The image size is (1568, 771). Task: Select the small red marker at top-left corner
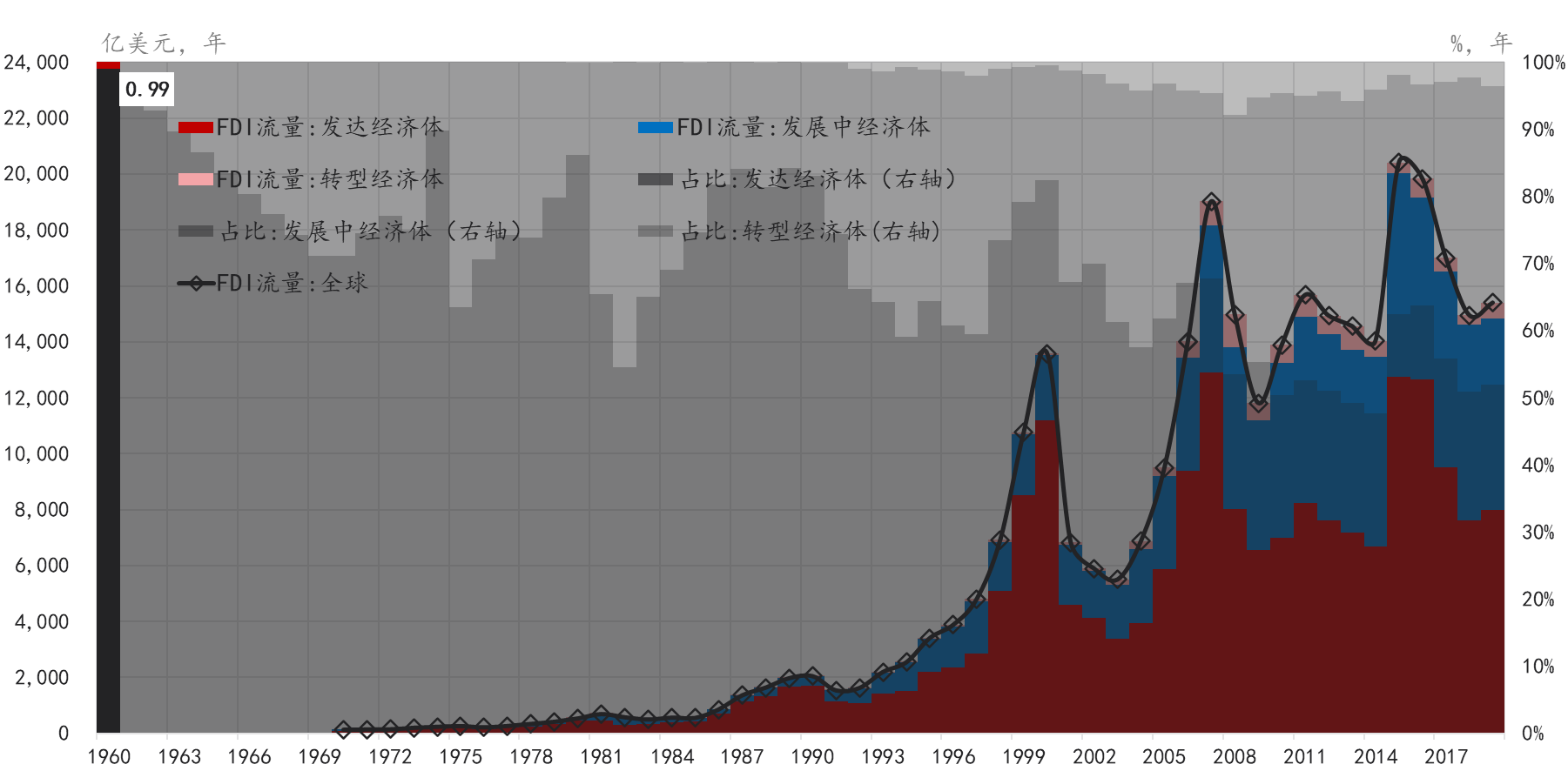[x=108, y=65]
